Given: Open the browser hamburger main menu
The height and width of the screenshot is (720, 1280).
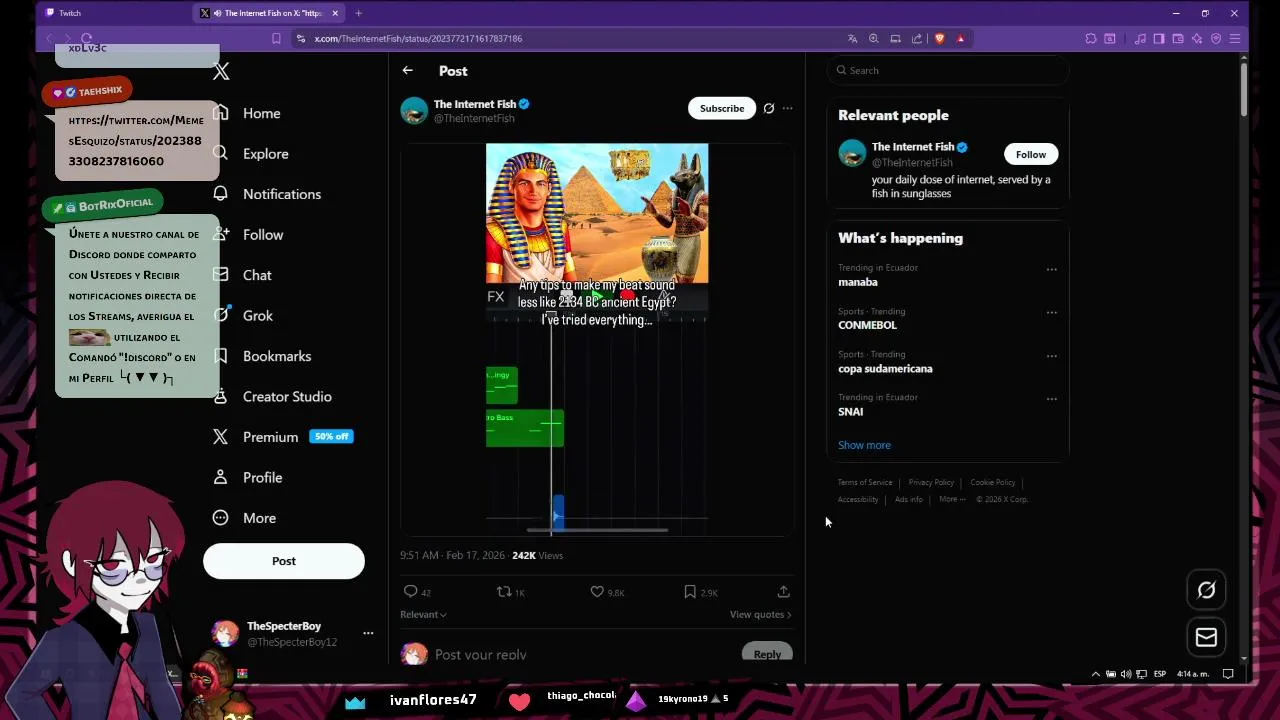Looking at the screenshot, I should [x=1235, y=38].
